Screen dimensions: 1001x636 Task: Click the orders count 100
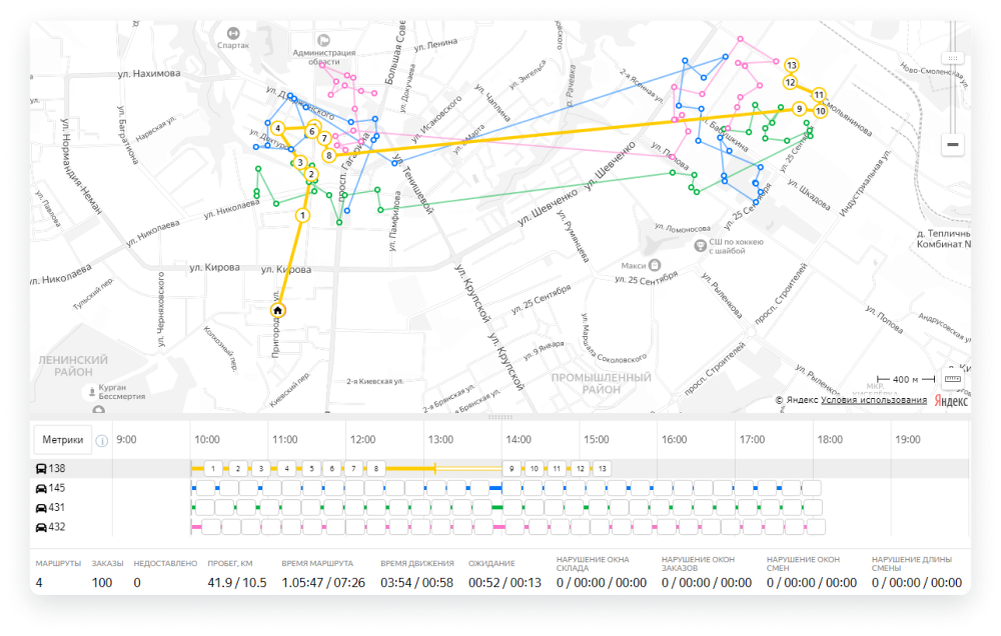(x=102, y=583)
